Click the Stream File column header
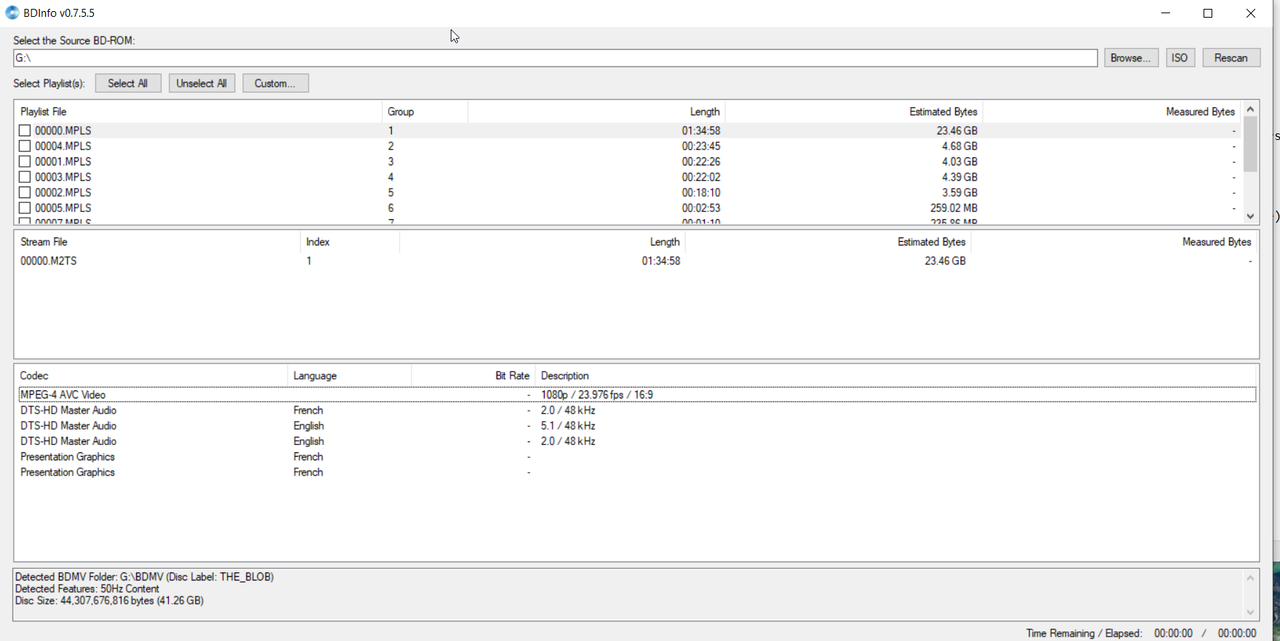 pos(157,242)
